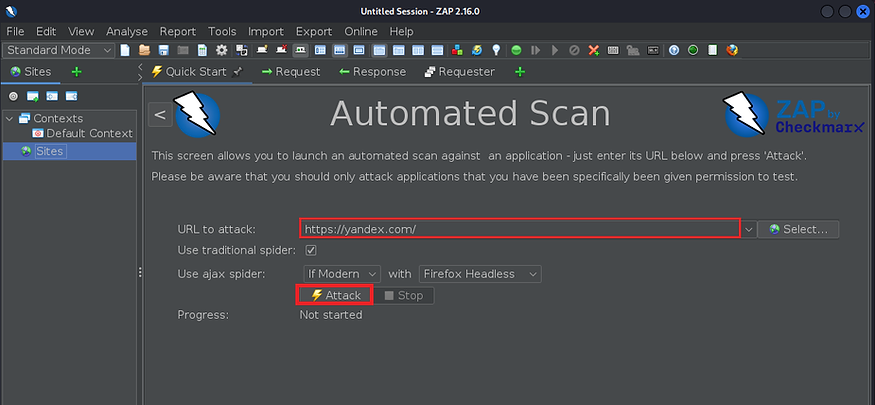This screenshot has width=875, height=405.
Task: Click the tab icon with red X
Action: tap(282, 50)
